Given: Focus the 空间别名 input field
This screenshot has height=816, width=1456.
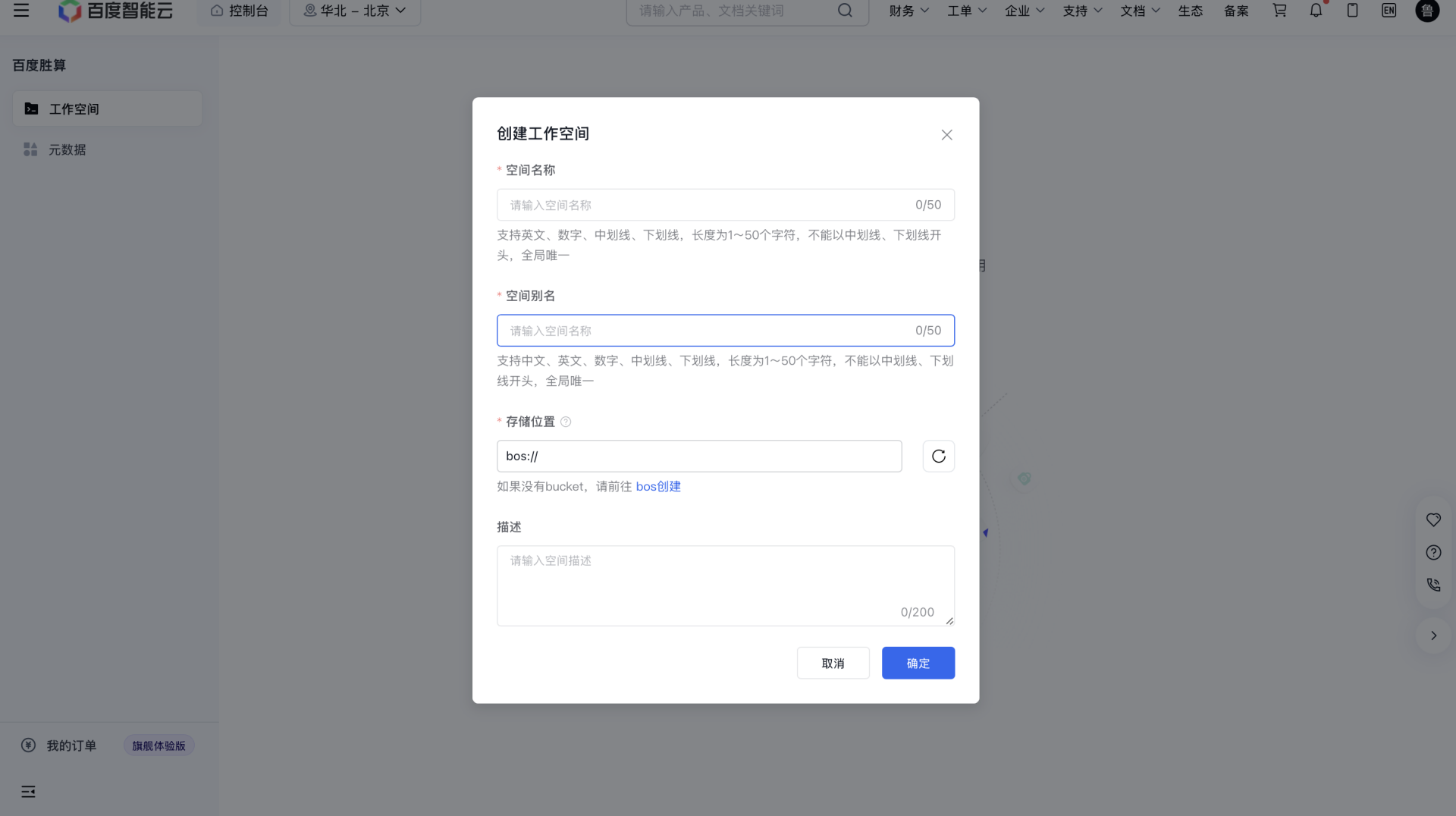Looking at the screenshot, I should tap(725, 331).
